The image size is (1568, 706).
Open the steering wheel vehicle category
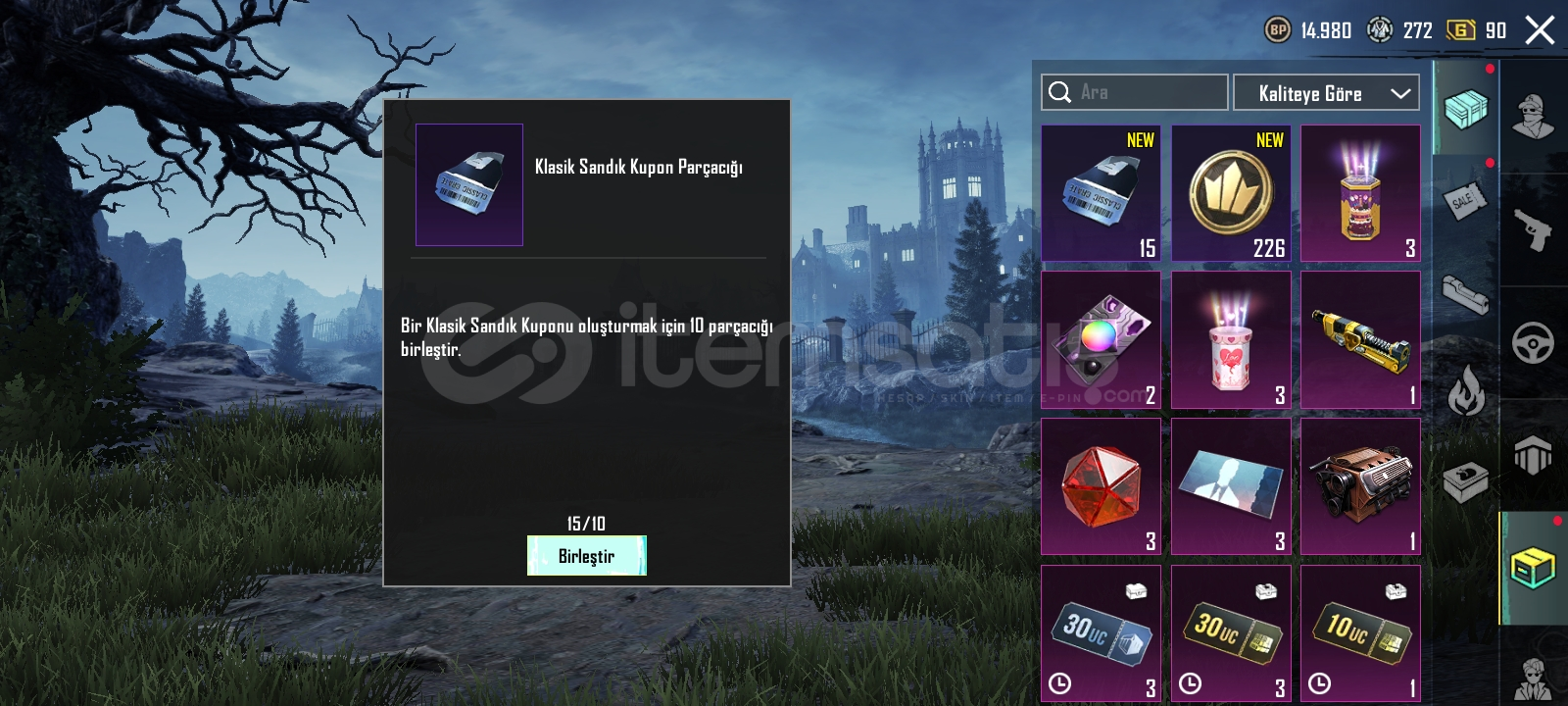tap(1534, 343)
